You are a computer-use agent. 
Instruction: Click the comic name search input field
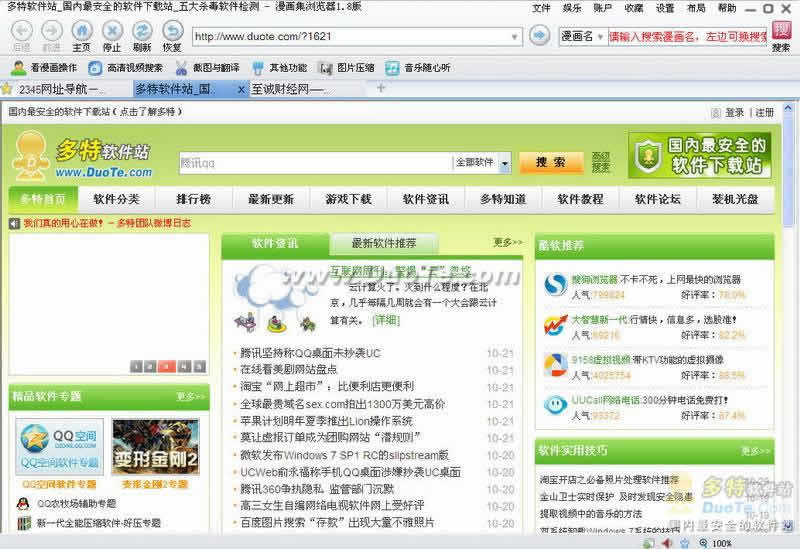[x=687, y=37]
